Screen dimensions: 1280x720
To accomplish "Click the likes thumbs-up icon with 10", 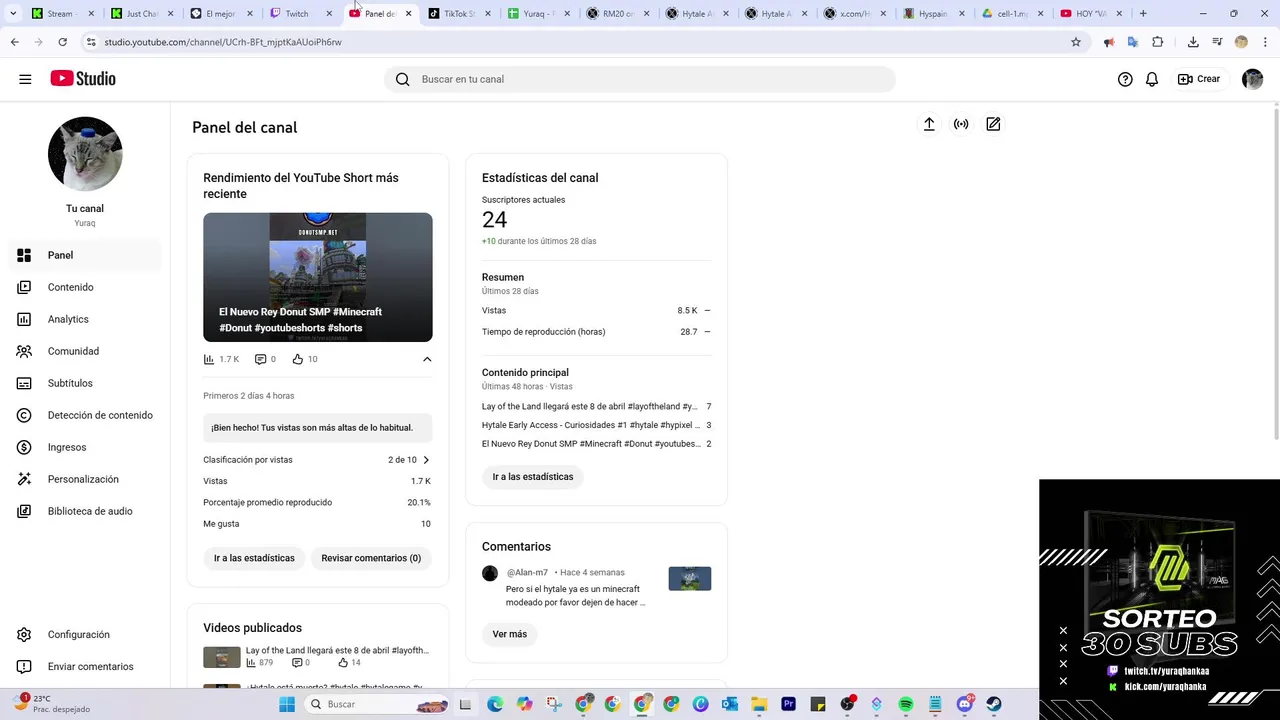I will click(x=298, y=359).
